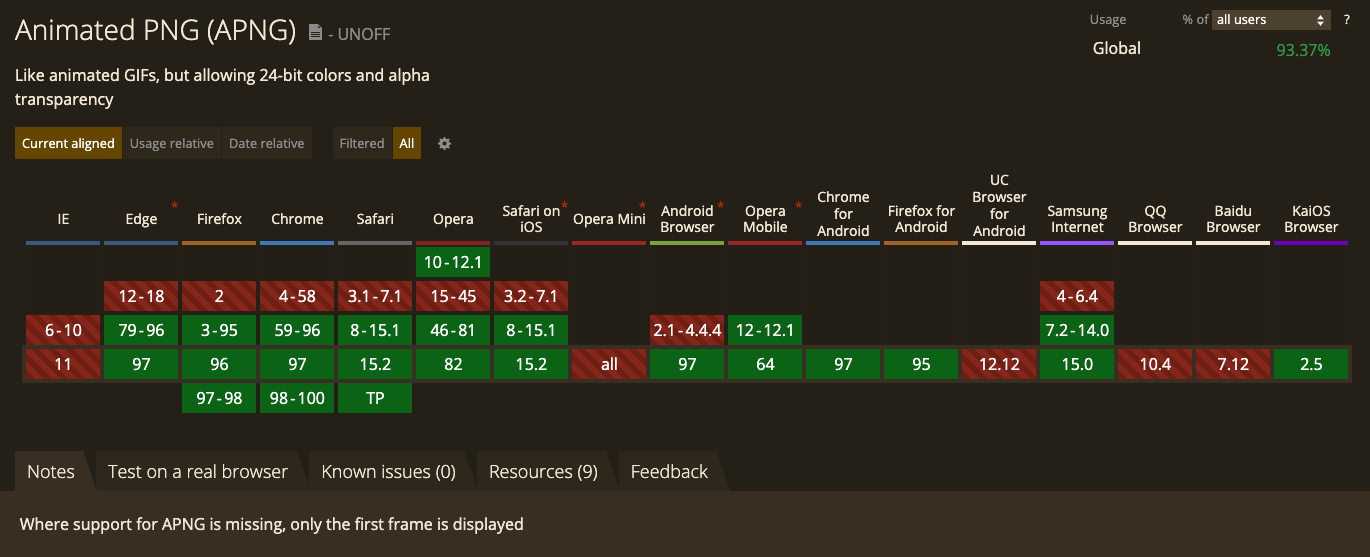The image size is (1370, 557).
Task: Click the specification document icon beside the title
Action: pyautogui.click(x=315, y=33)
